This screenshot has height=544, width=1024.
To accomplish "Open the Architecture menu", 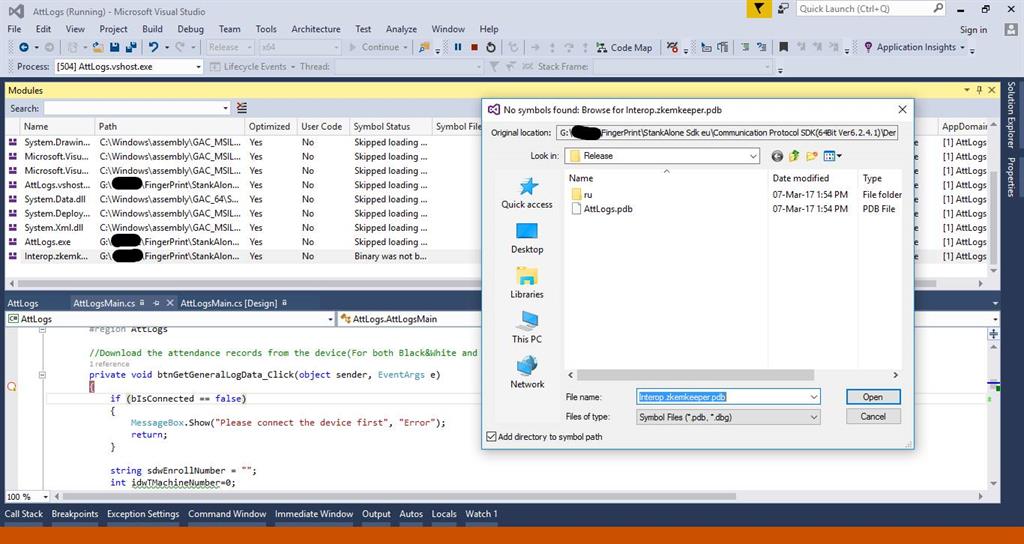I will (315, 29).
